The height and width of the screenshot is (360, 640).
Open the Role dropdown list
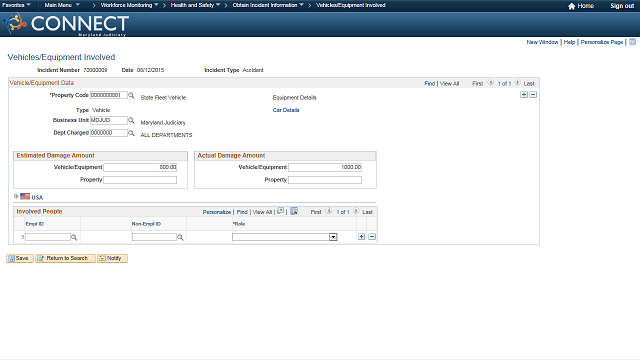333,237
